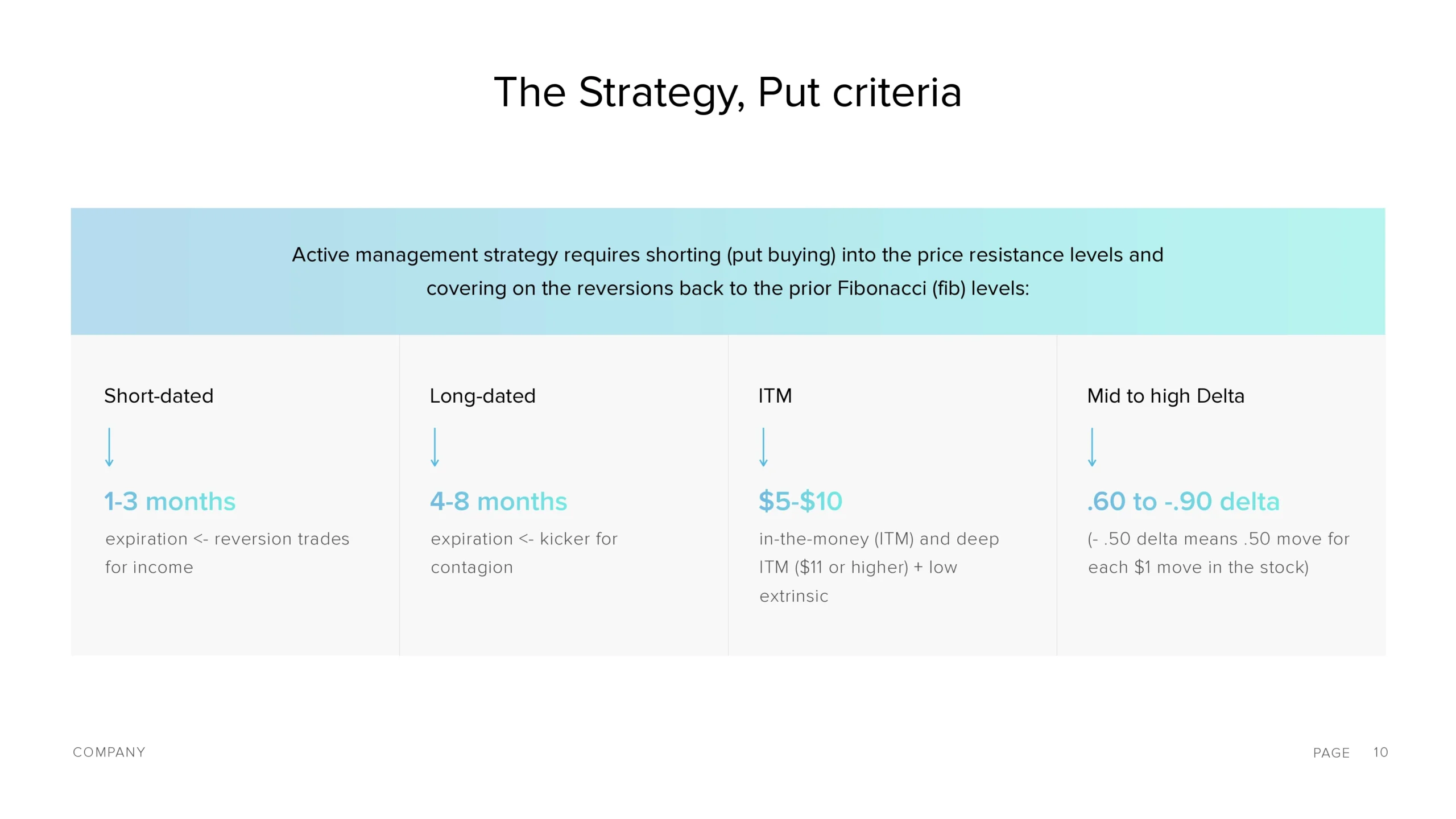1456x819 pixels.
Task: Click the reversion trades for income description
Action: pos(227,553)
